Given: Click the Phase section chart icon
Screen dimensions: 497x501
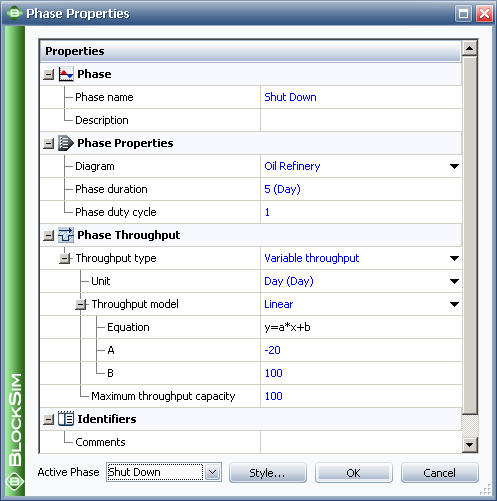Looking at the screenshot, I should point(66,74).
